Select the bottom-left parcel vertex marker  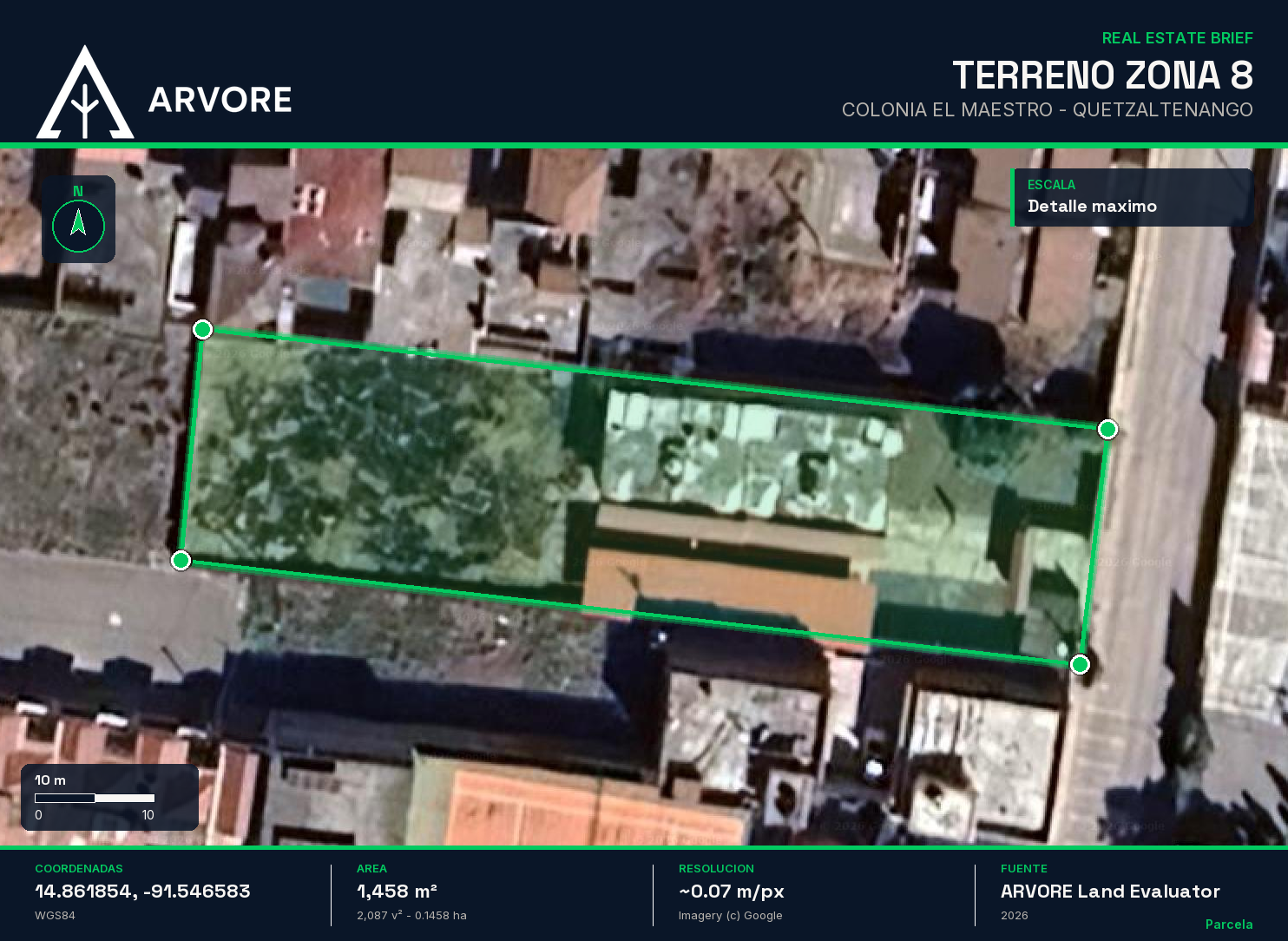[x=181, y=560]
